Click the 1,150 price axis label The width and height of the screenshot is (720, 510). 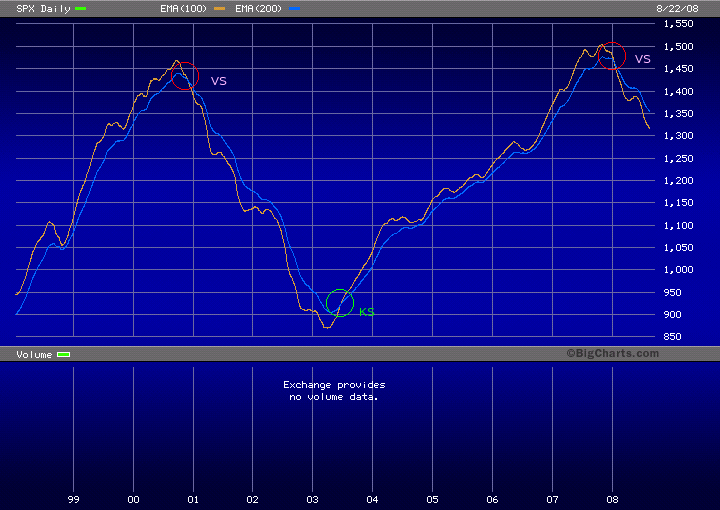(x=678, y=202)
